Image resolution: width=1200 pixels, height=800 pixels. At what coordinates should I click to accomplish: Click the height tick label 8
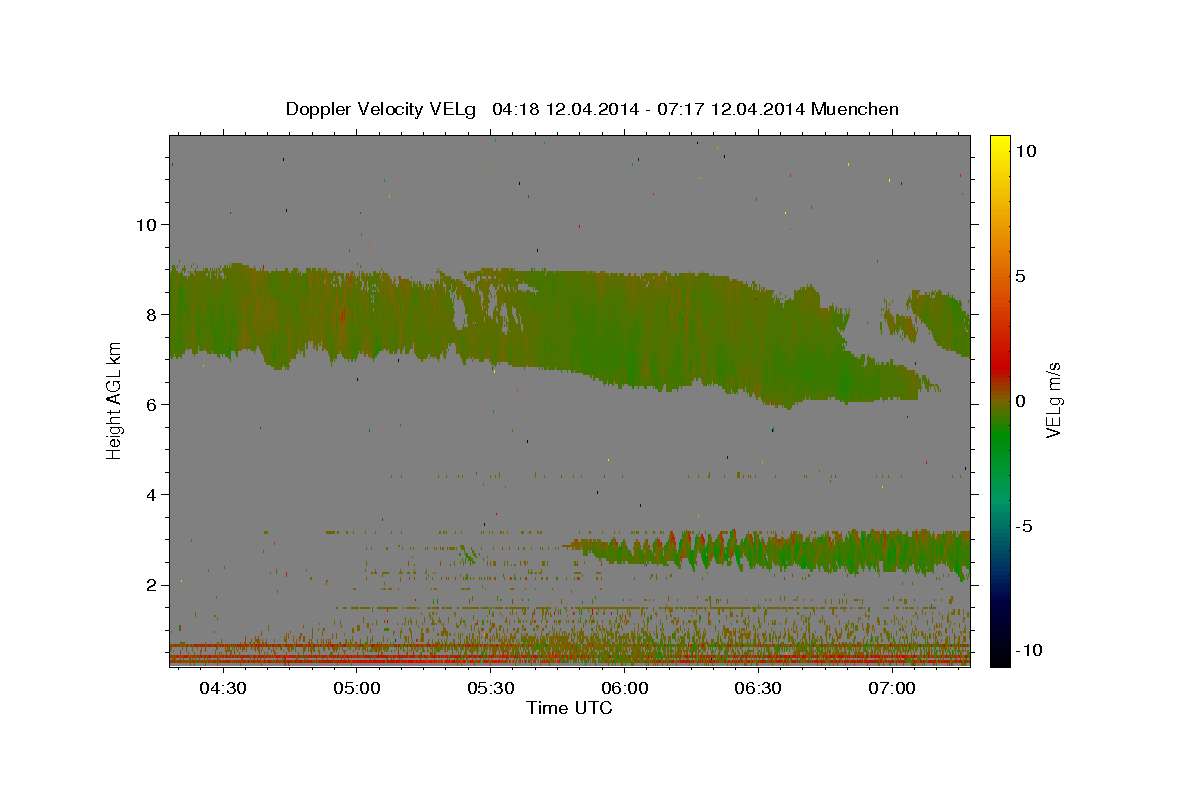(x=151, y=314)
